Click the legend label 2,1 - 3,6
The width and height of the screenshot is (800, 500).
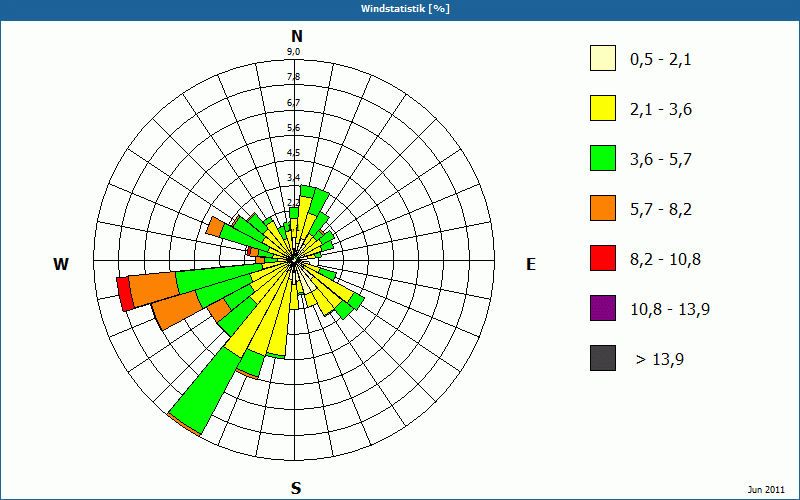coord(661,110)
